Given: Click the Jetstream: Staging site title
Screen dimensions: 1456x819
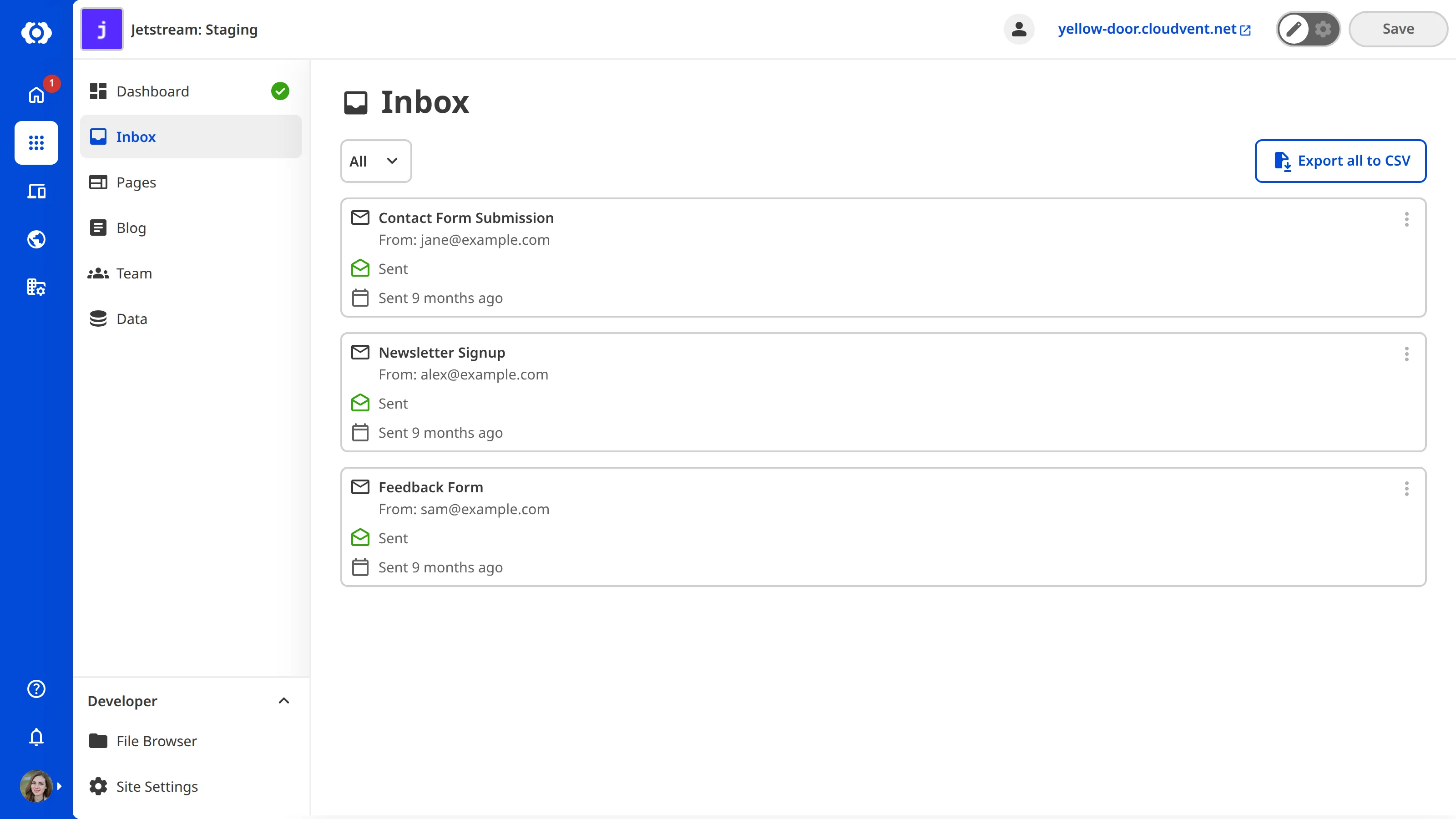Looking at the screenshot, I should 194,30.
